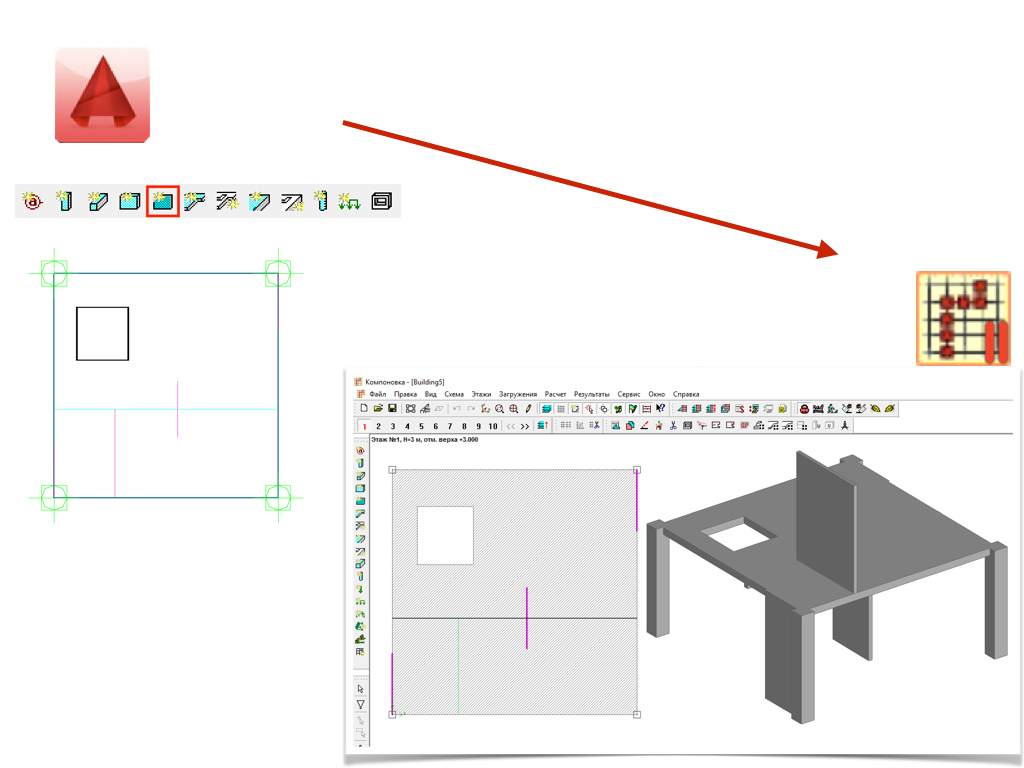1024x768 pixels.
Task: Click the create load arrows icon
Action: click(x=349, y=201)
